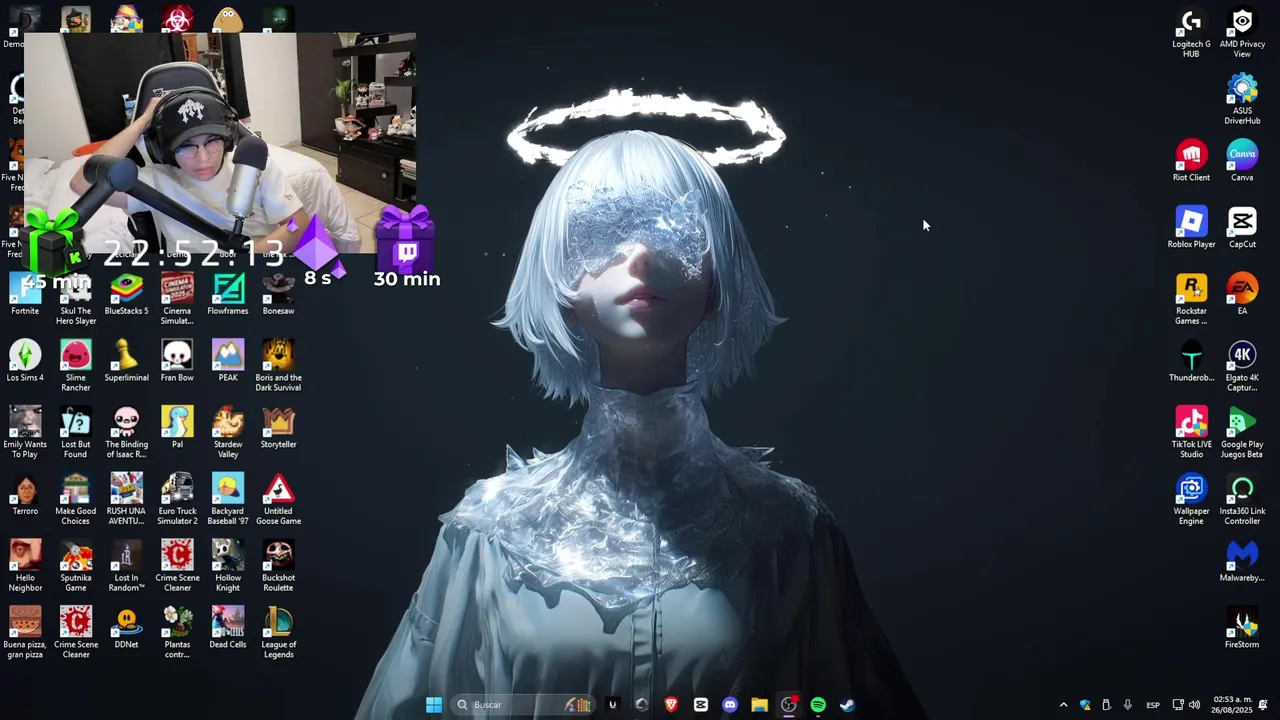
Task: Open the Windows Start menu
Action: (434, 705)
